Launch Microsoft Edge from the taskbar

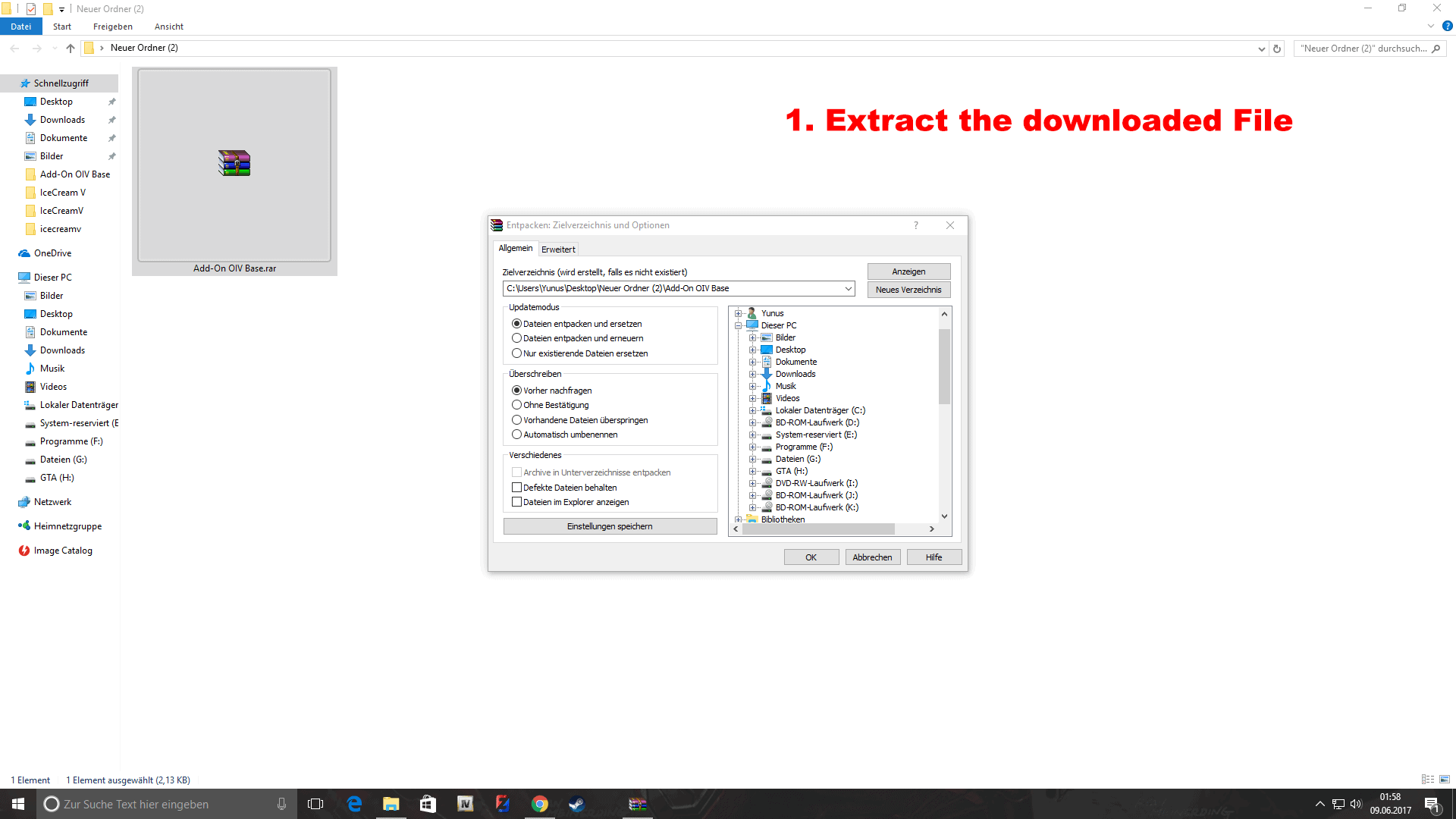pyautogui.click(x=354, y=804)
